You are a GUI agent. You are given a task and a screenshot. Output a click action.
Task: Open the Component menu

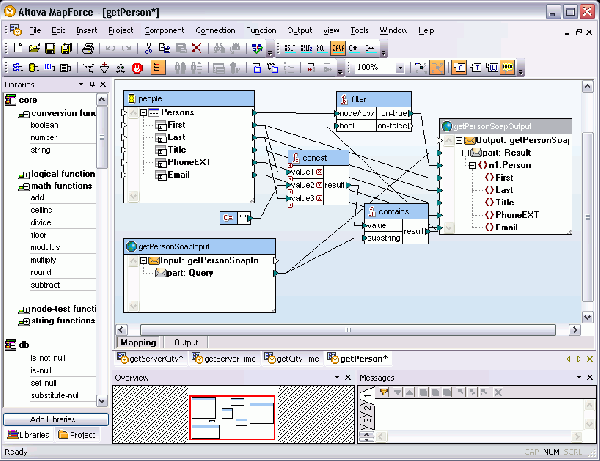coord(164,30)
